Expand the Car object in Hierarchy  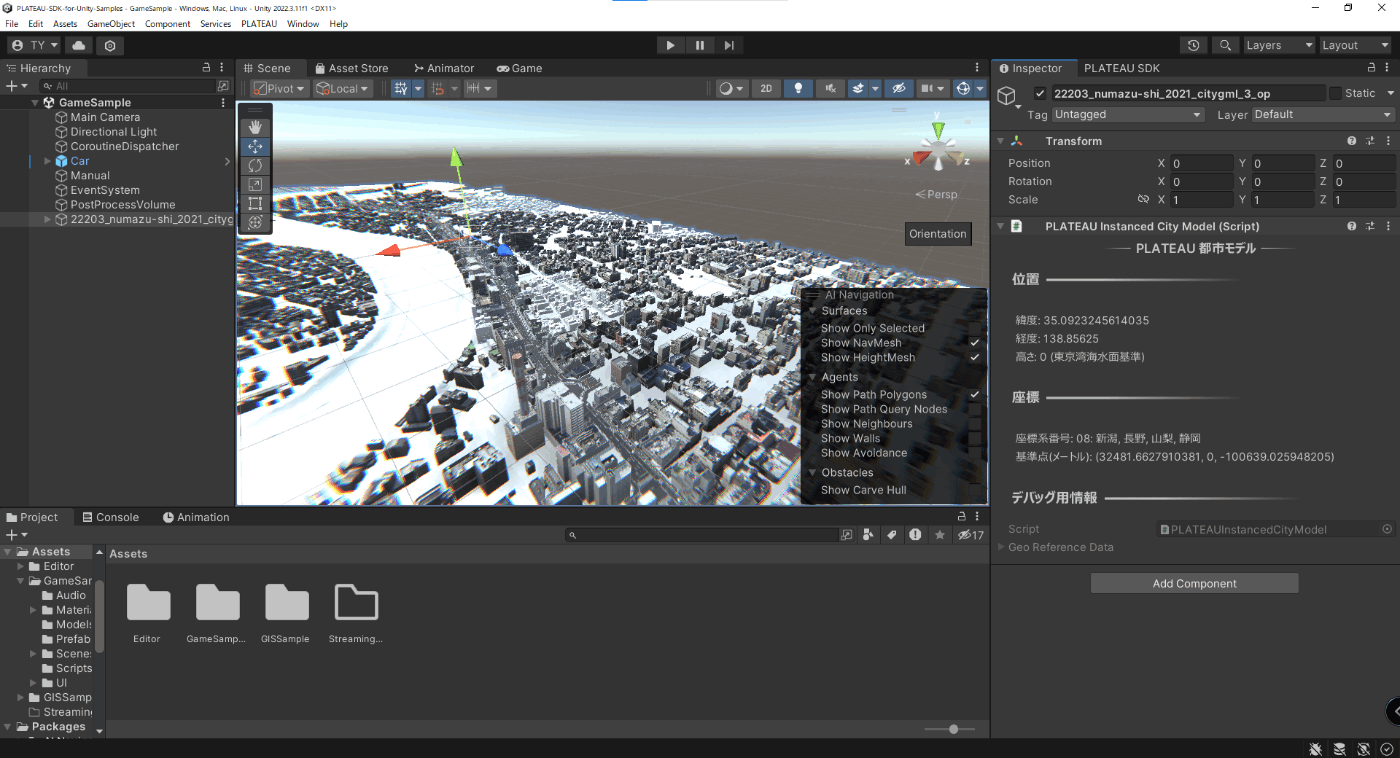pyautogui.click(x=47, y=161)
